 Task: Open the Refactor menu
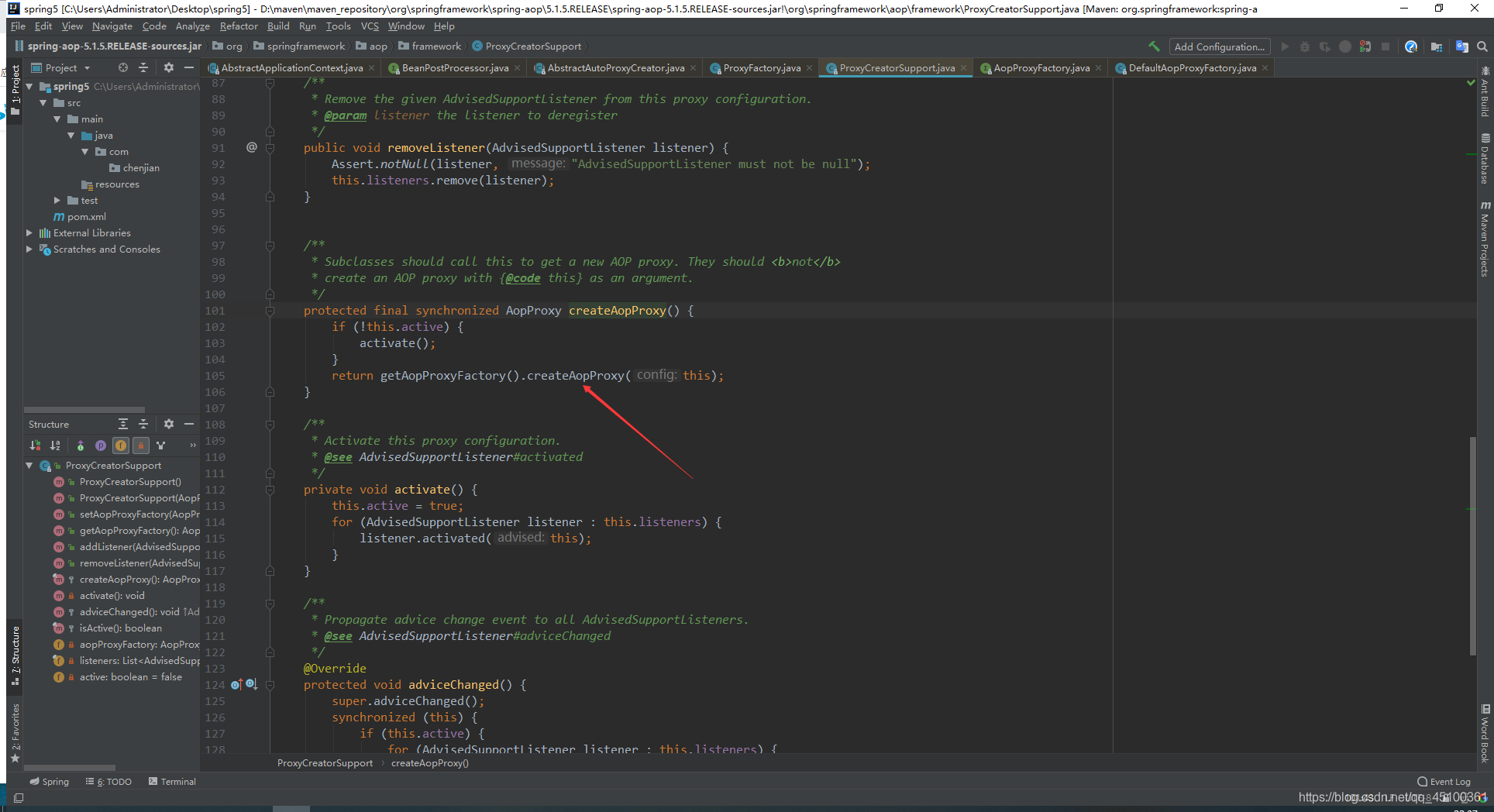pos(239,26)
